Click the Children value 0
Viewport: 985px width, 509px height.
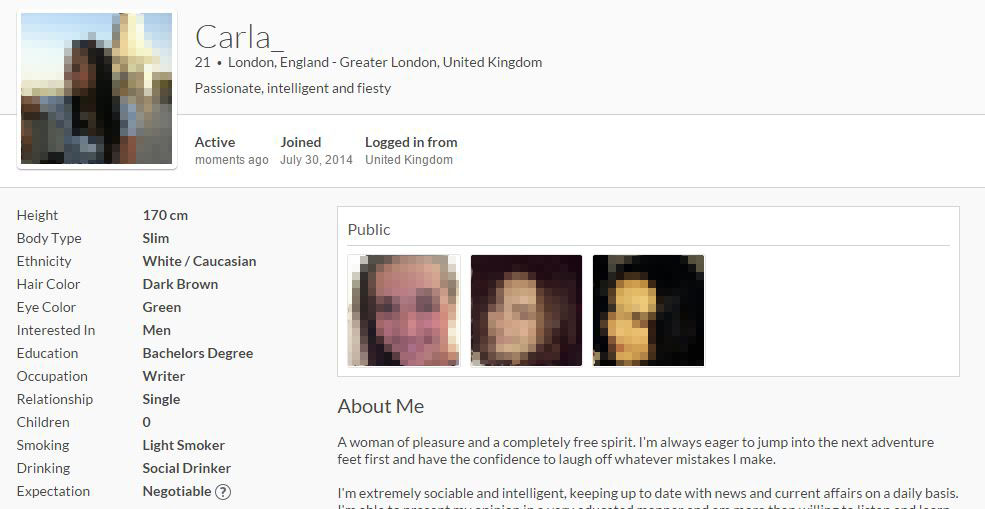click(x=146, y=422)
